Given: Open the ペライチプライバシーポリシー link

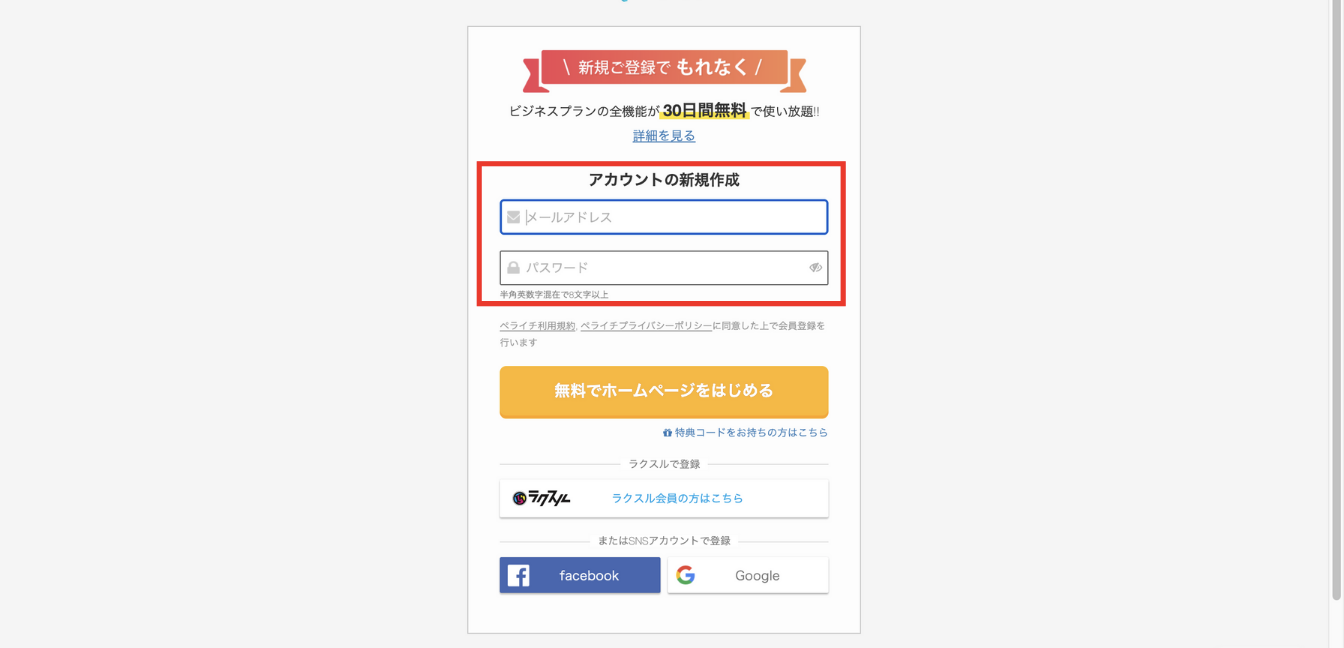Looking at the screenshot, I should 646,326.
